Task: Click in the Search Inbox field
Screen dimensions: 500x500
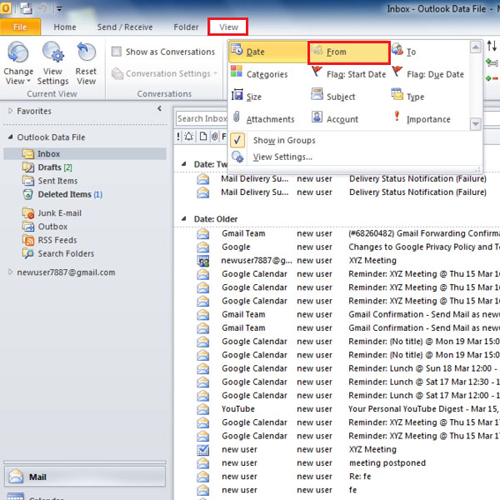Action: [x=202, y=119]
